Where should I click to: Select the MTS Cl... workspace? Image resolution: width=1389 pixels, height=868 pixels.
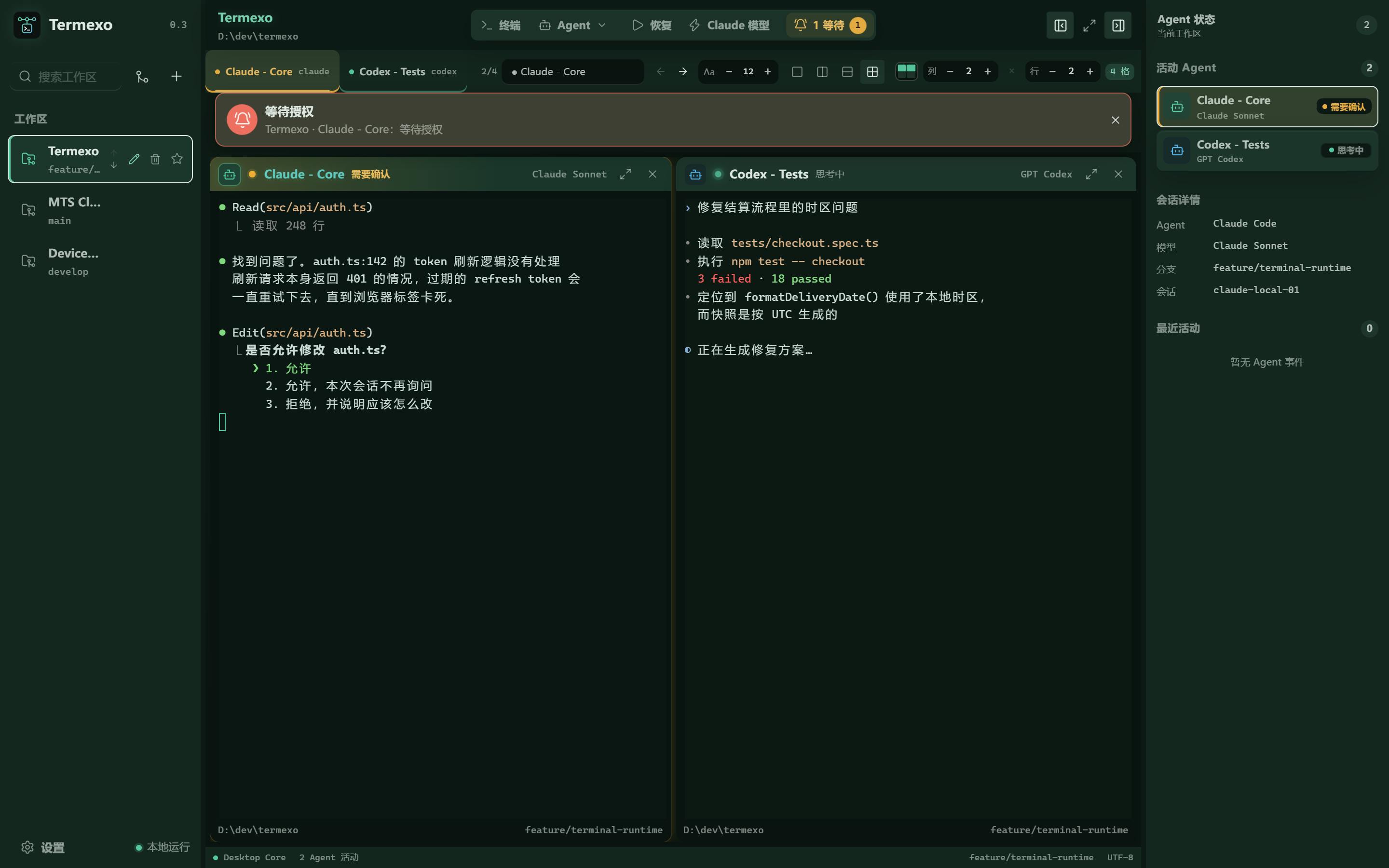[x=100, y=210]
